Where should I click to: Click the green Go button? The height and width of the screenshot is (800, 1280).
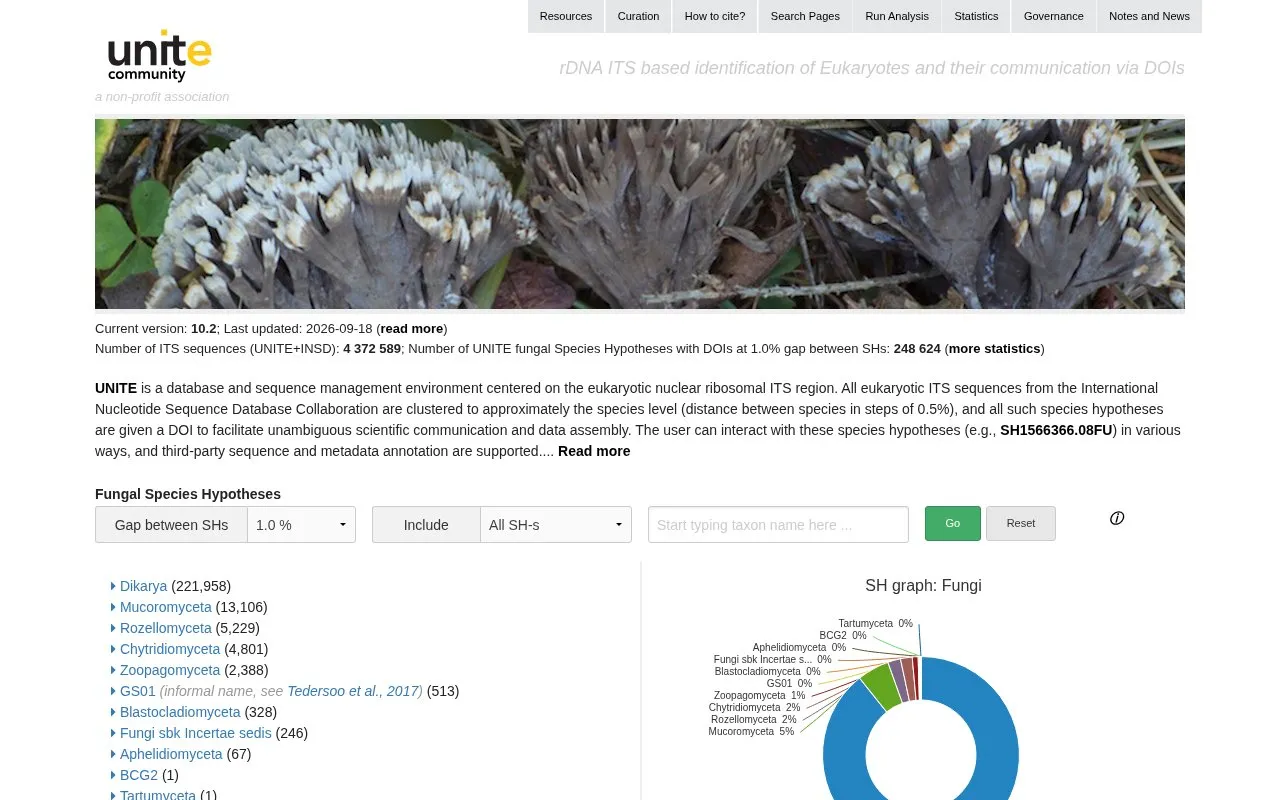pyautogui.click(x=953, y=523)
